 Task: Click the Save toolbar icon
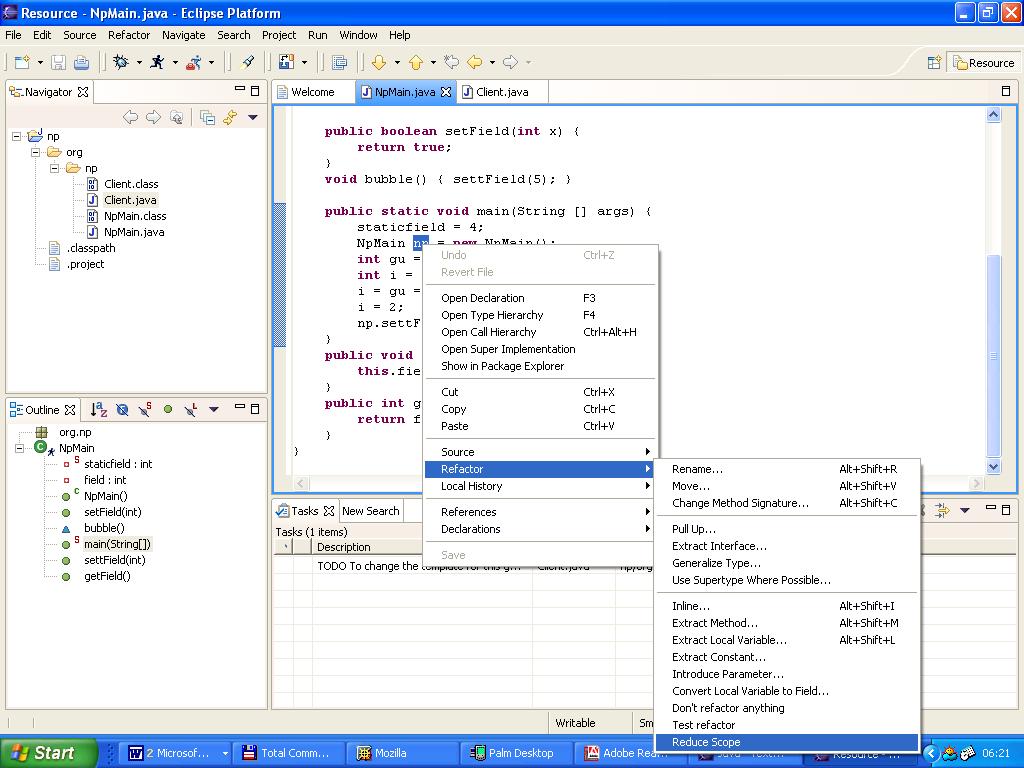[x=59, y=62]
